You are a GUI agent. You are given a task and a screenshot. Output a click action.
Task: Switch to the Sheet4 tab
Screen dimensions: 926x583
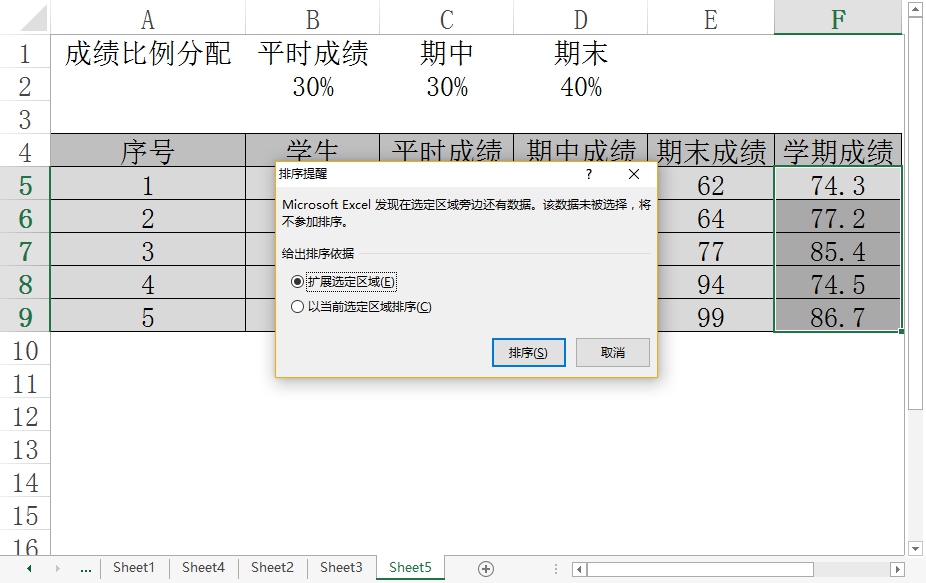point(203,568)
